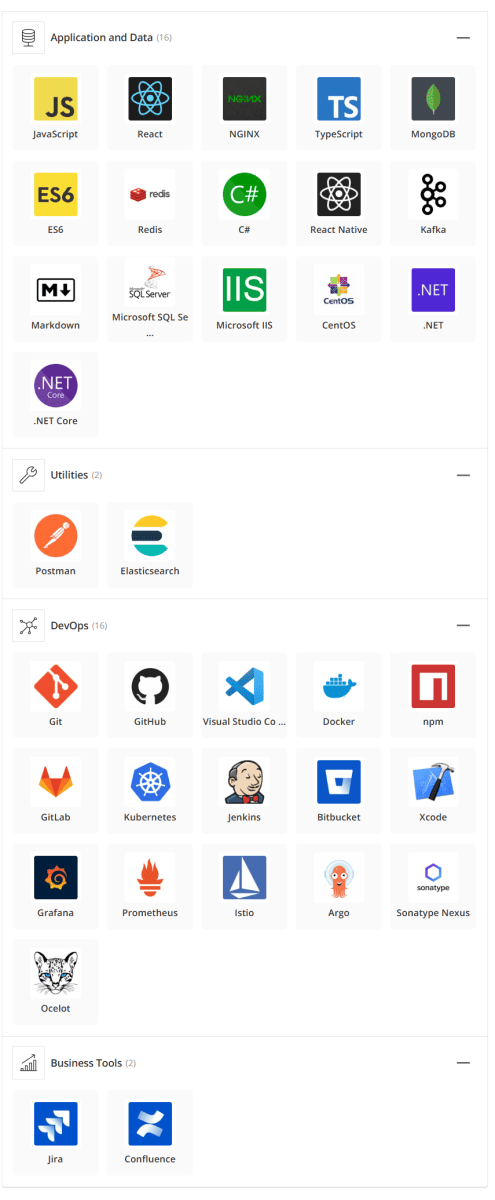Click the Microsoft SQL Server thumbnail
The image size is (495, 1200).
(x=150, y=290)
